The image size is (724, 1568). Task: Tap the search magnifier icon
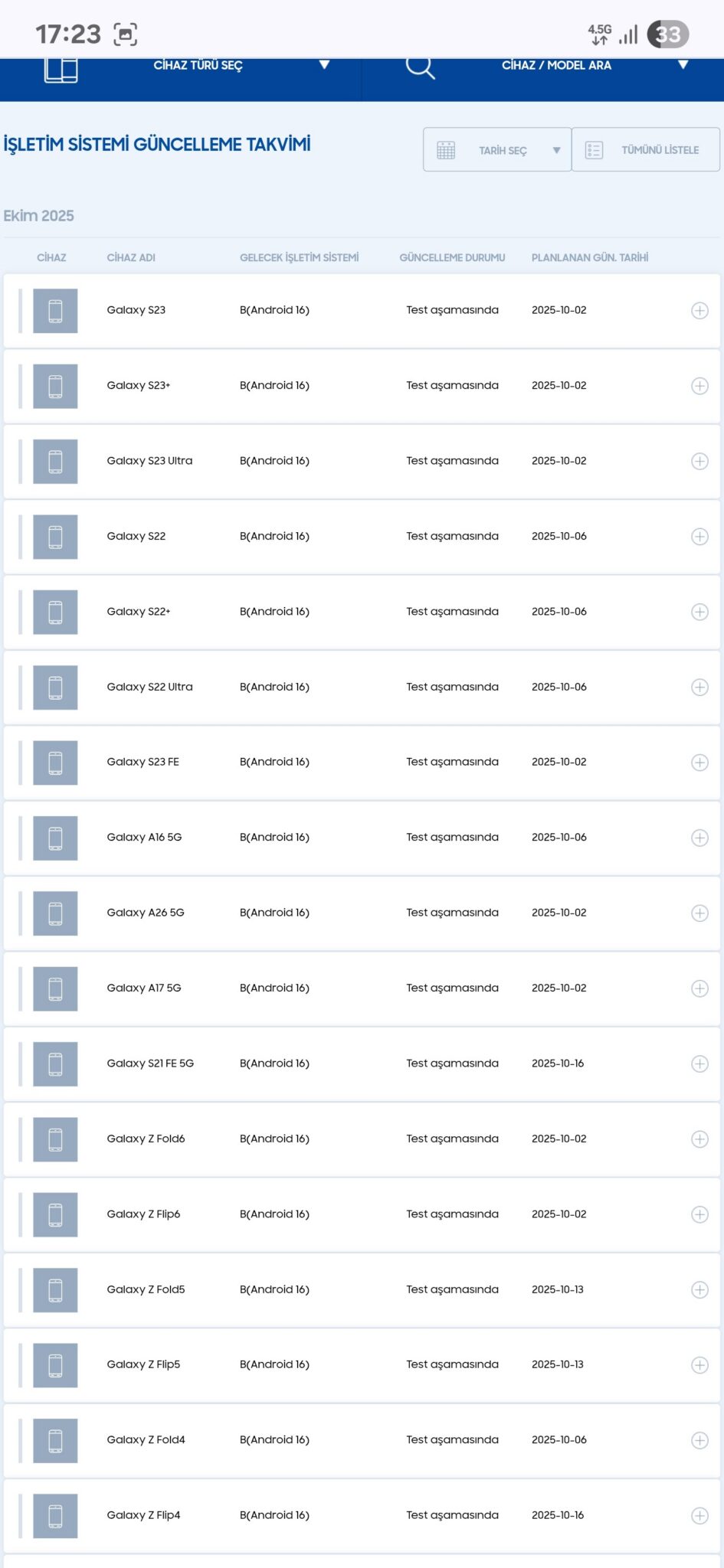coord(420,67)
